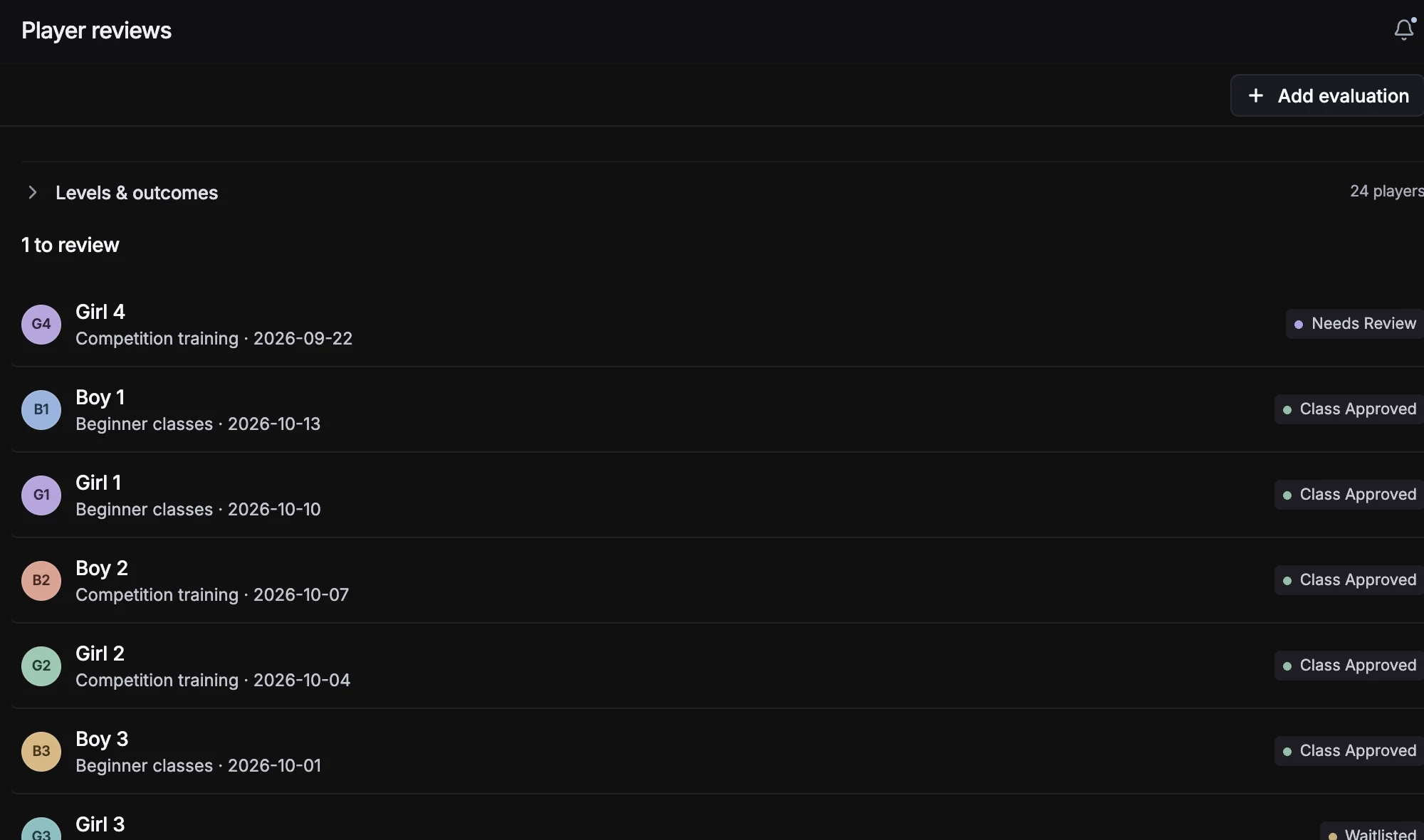Expand the Levels & outcomes chevron
Screen dimensions: 1424x840
32,192
